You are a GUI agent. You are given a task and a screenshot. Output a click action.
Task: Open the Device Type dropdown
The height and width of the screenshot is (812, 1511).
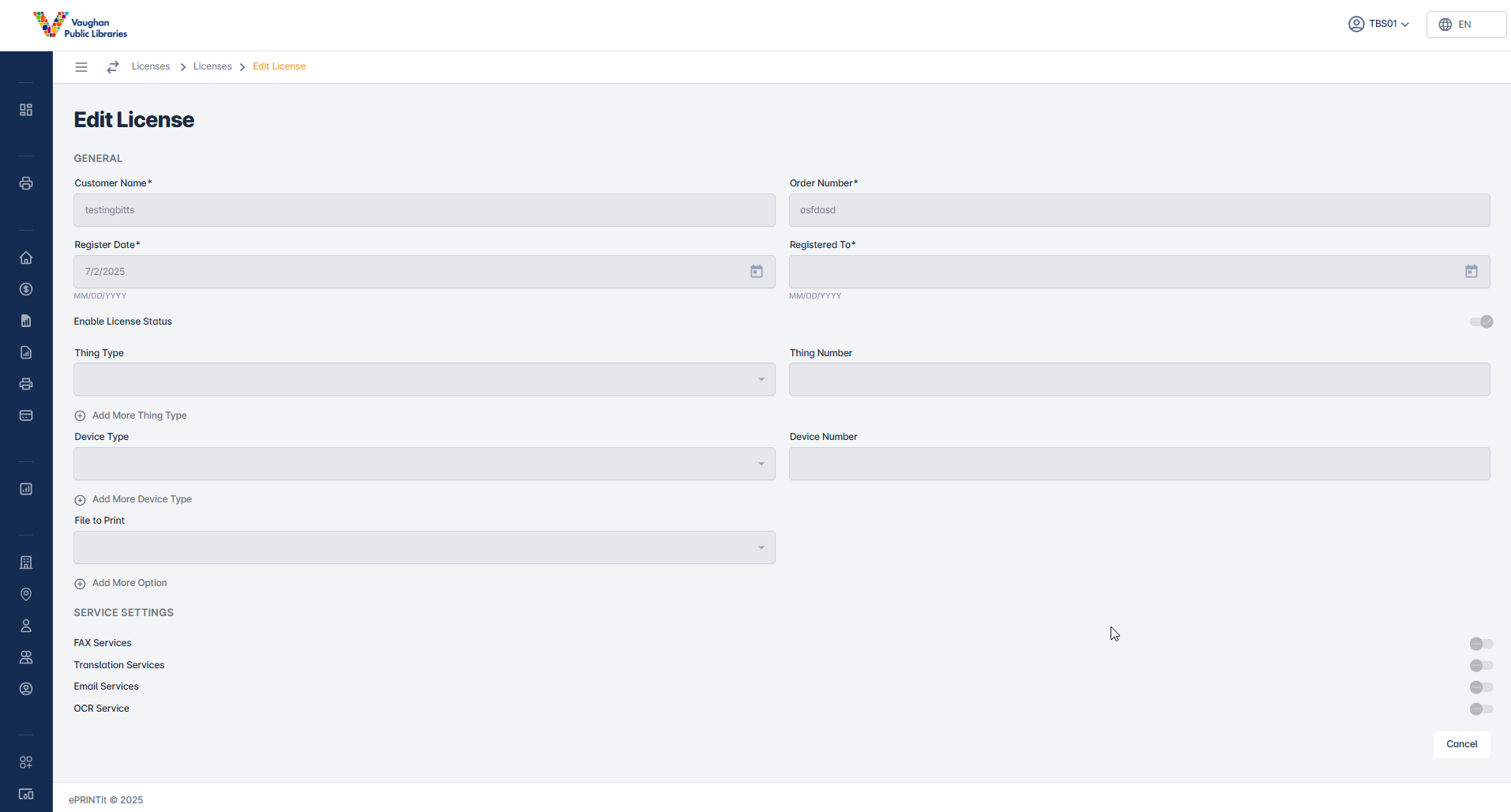(x=424, y=464)
